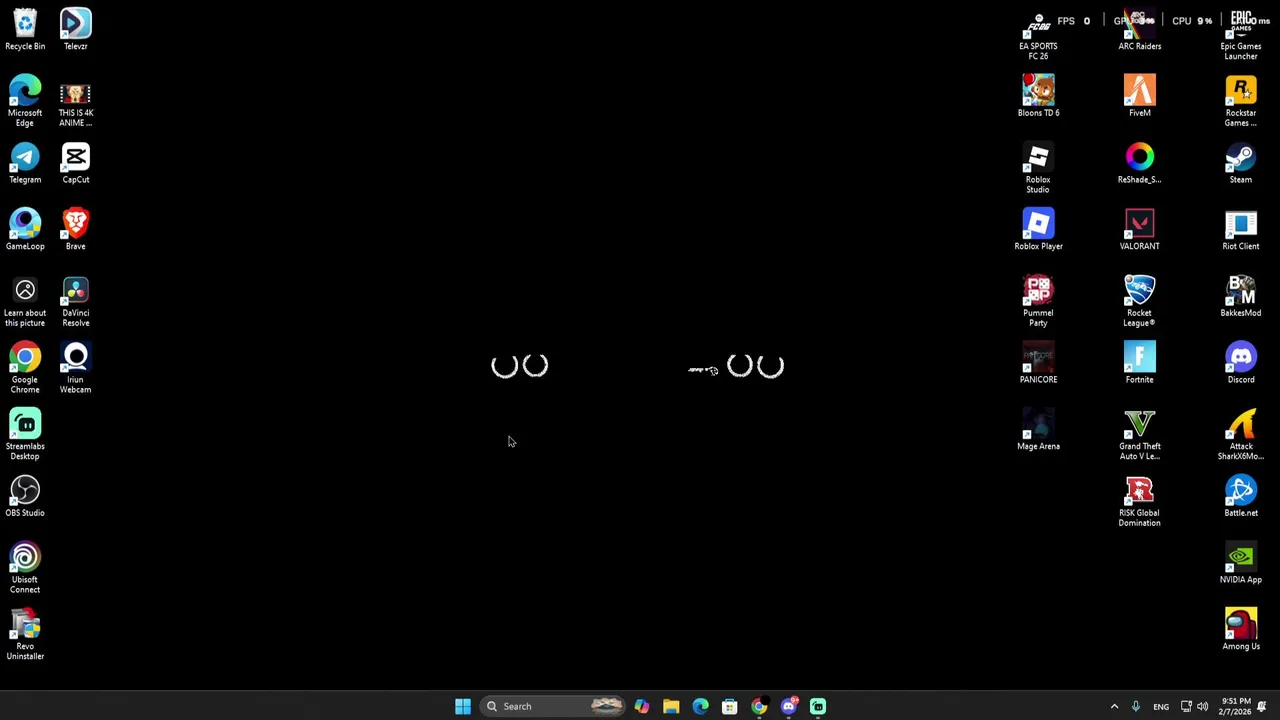Select the Discord desktop icon

click(x=1241, y=362)
